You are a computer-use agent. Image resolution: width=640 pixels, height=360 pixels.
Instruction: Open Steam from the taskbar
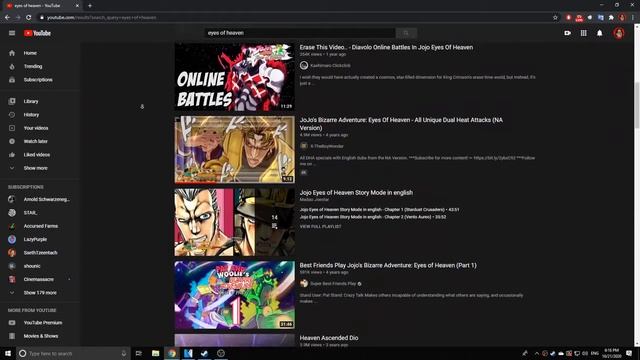tap(204, 353)
